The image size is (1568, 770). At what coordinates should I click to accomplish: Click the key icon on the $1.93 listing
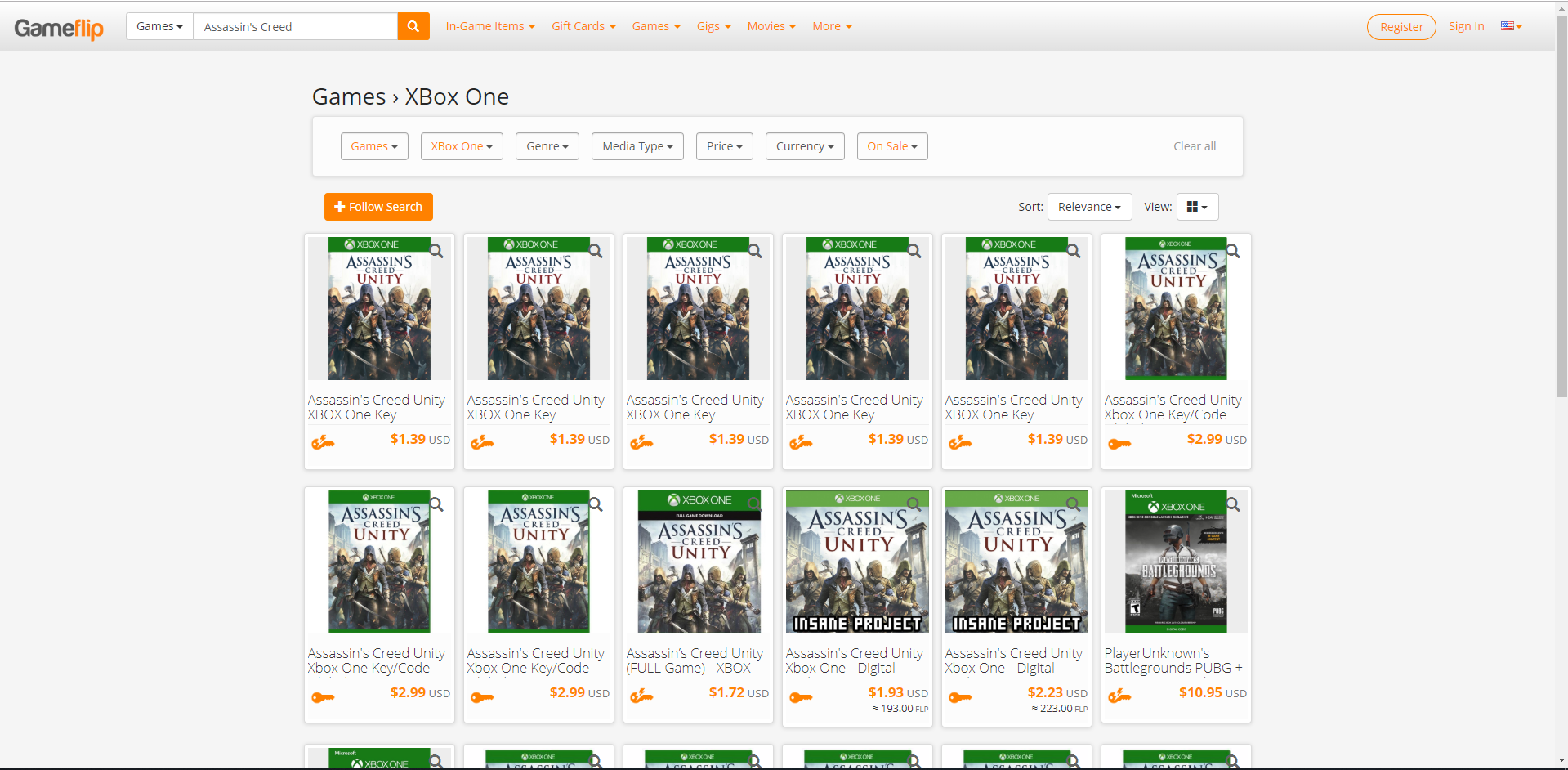801,697
